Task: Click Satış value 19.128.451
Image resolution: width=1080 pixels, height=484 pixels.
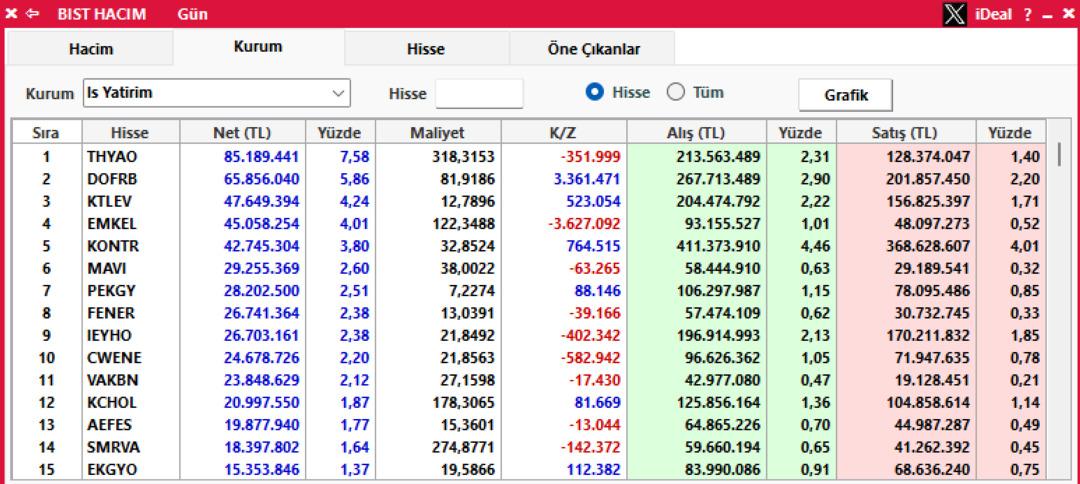Action: 934,380
